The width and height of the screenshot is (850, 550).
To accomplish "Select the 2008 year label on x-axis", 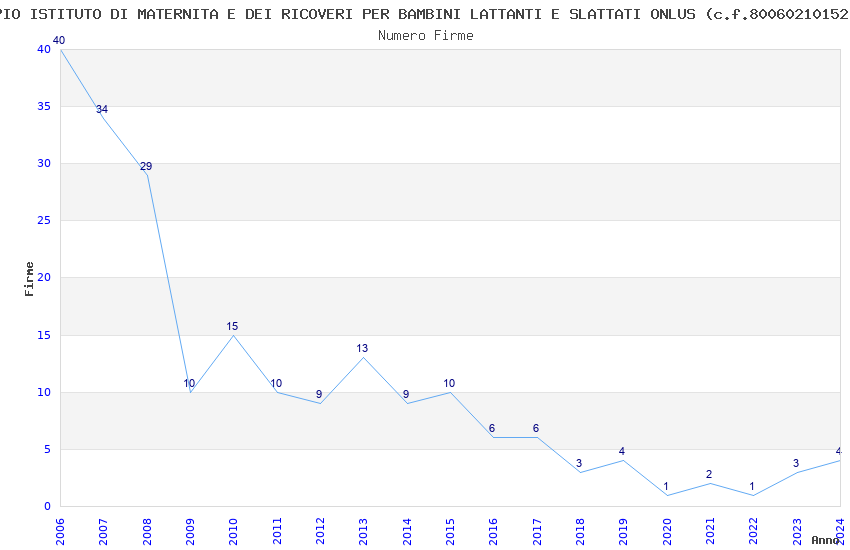I will coord(147,531).
